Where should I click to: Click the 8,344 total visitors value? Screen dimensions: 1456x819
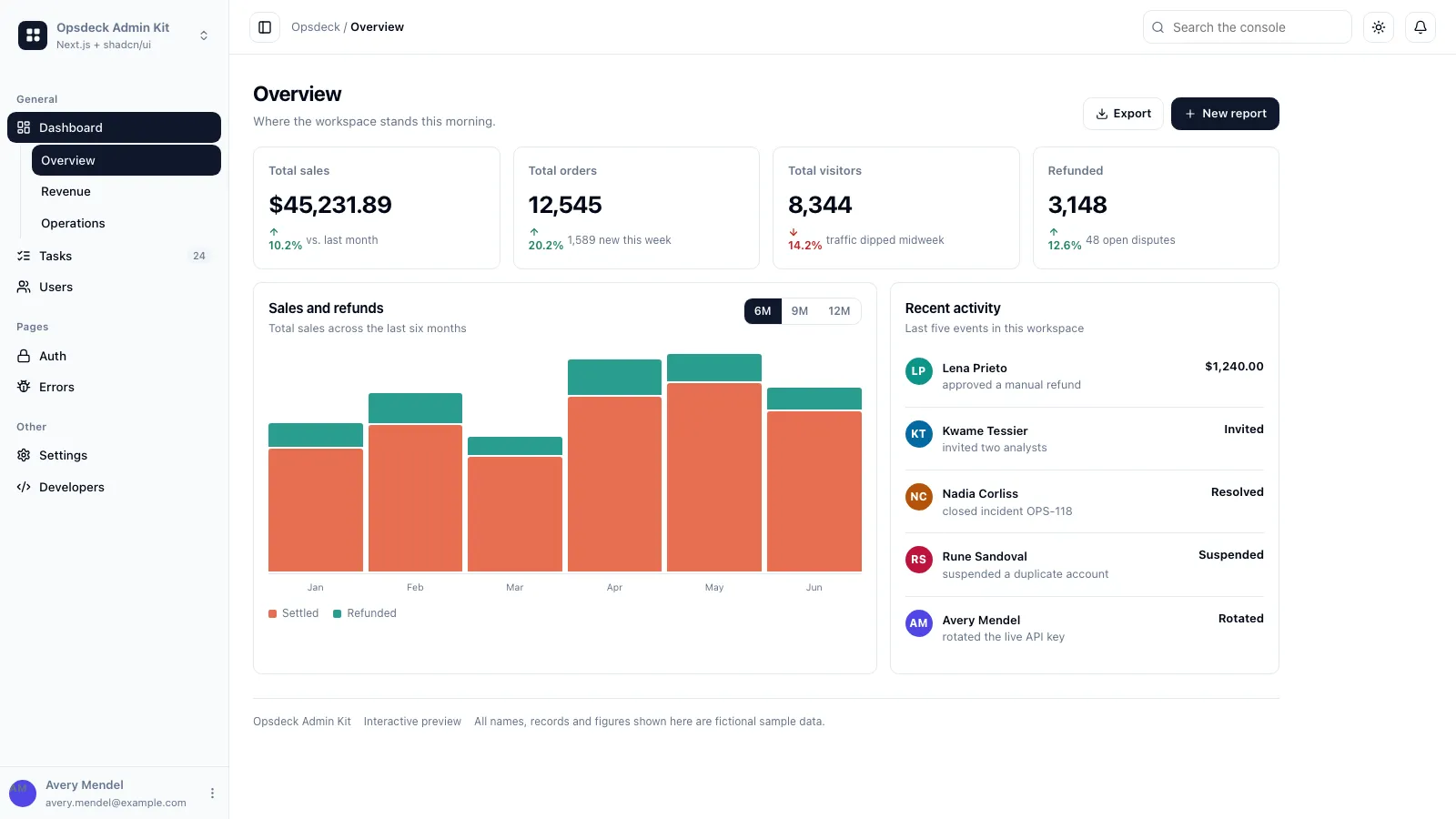[x=820, y=205]
